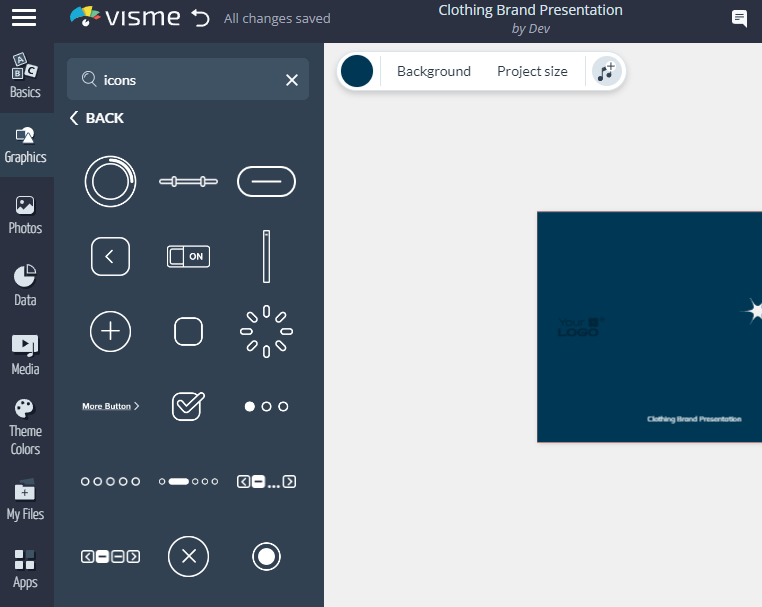Open the Photos sidebar tab

25,215
